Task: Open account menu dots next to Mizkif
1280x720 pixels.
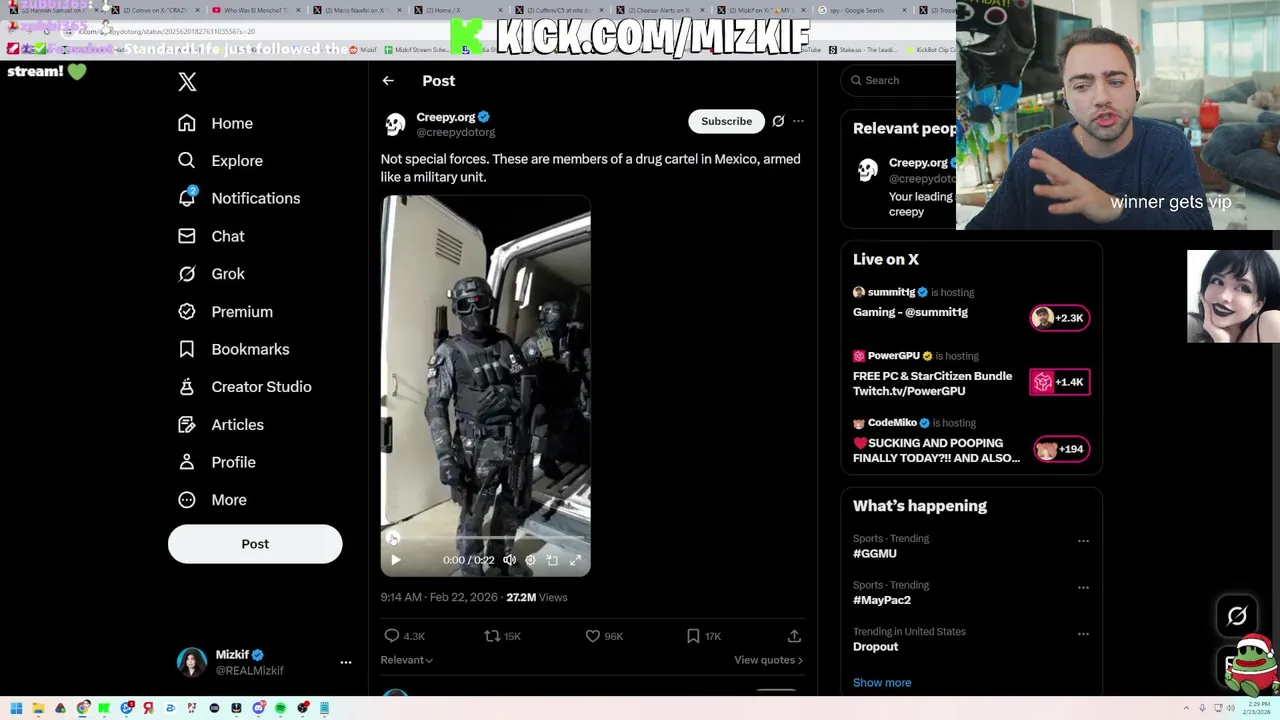Action: tap(346, 662)
